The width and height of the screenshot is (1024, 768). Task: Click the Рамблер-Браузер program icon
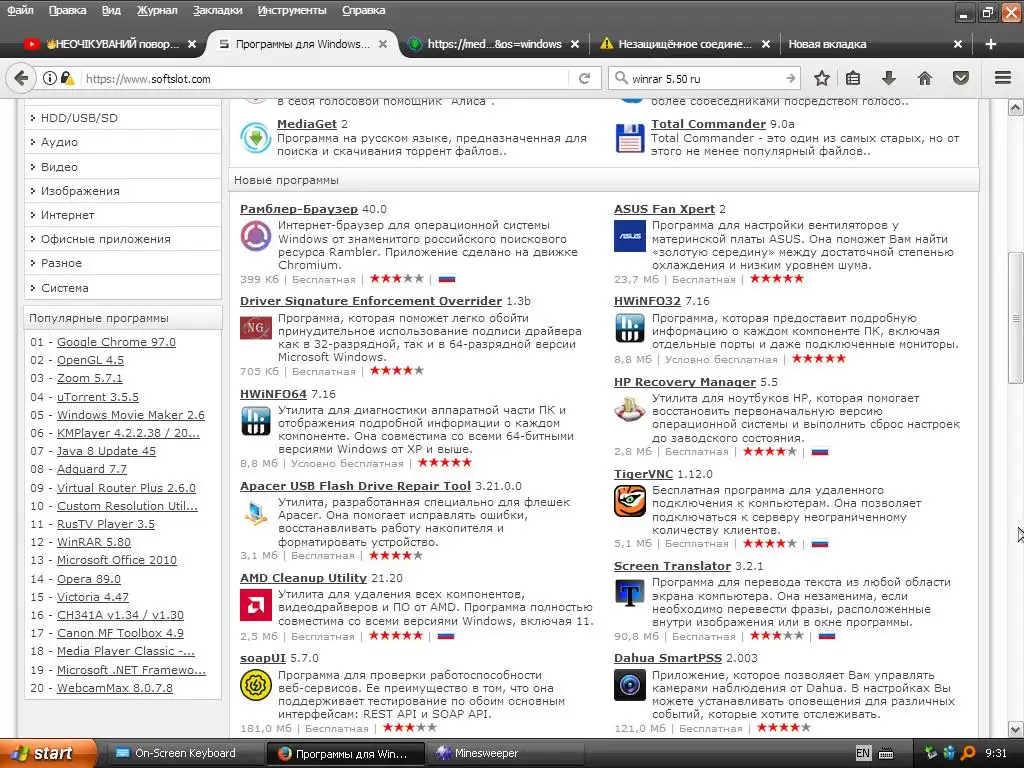pos(255,236)
